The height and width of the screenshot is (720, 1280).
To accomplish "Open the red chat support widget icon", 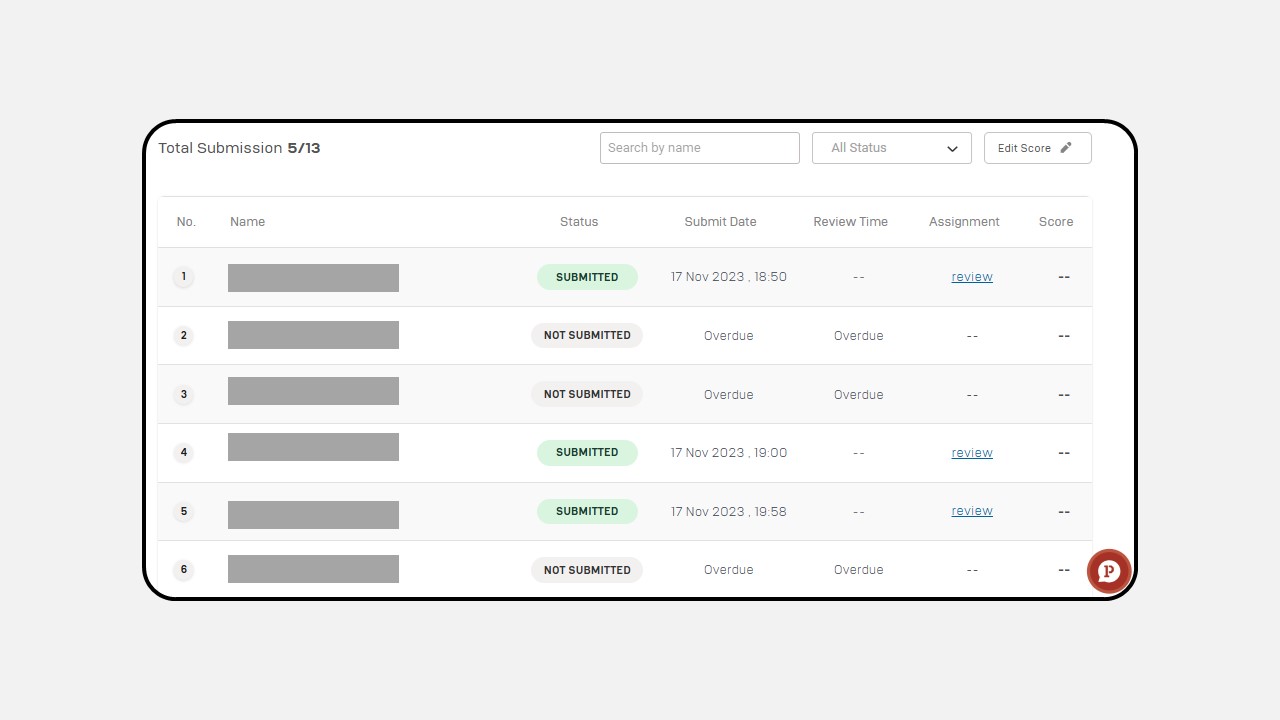I will tap(1109, 571).
